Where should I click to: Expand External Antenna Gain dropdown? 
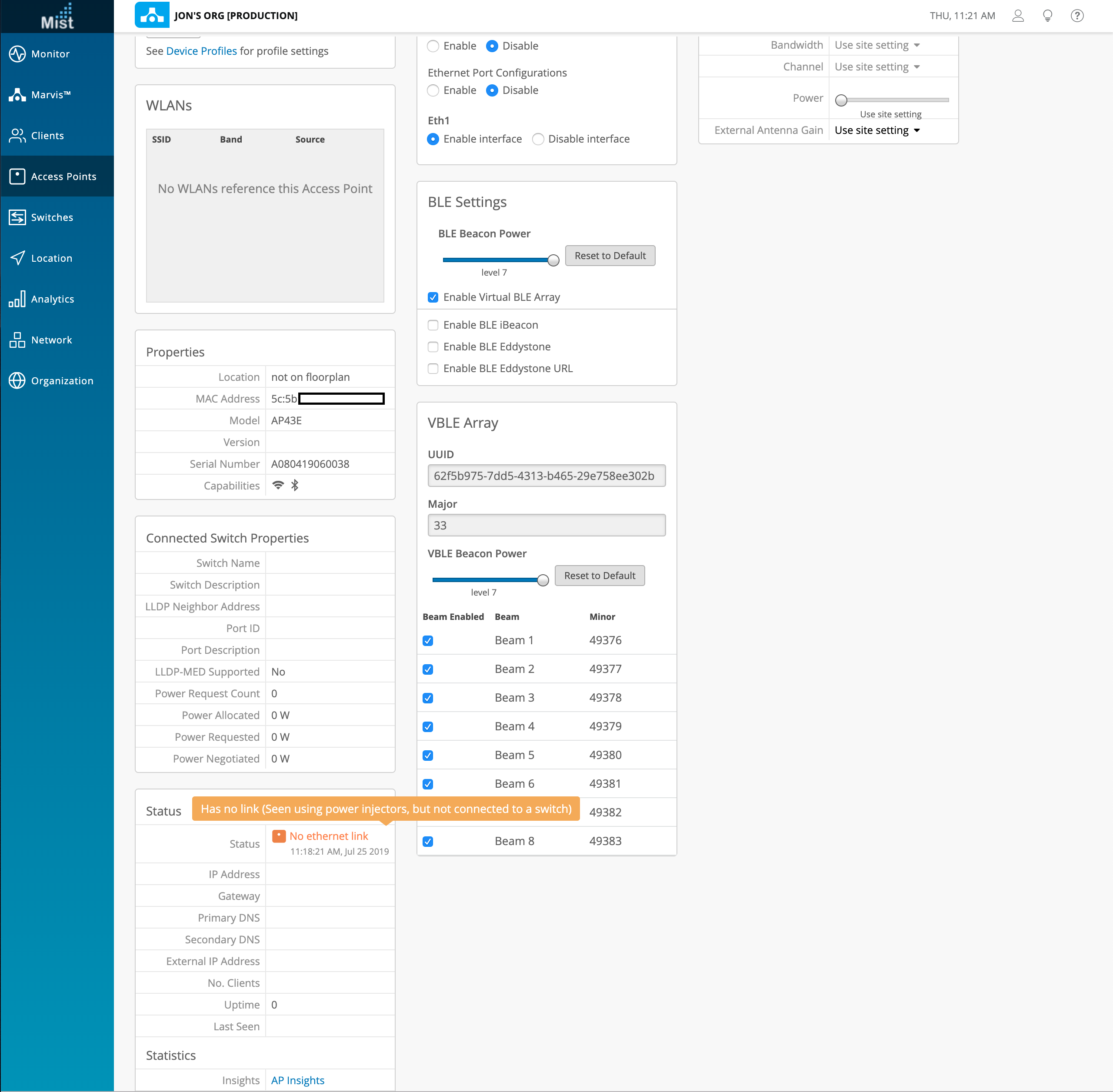click(x=876, y=131)
